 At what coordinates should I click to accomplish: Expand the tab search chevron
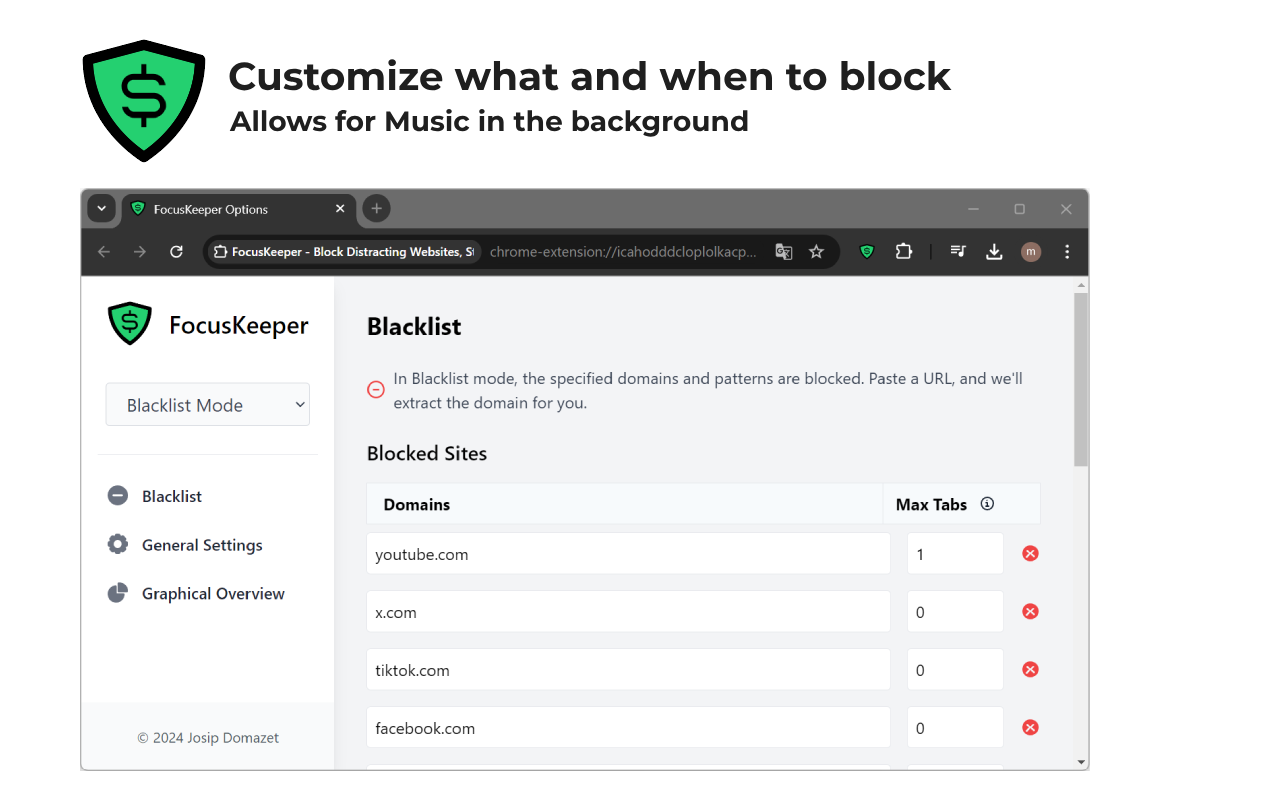[101, 208]
